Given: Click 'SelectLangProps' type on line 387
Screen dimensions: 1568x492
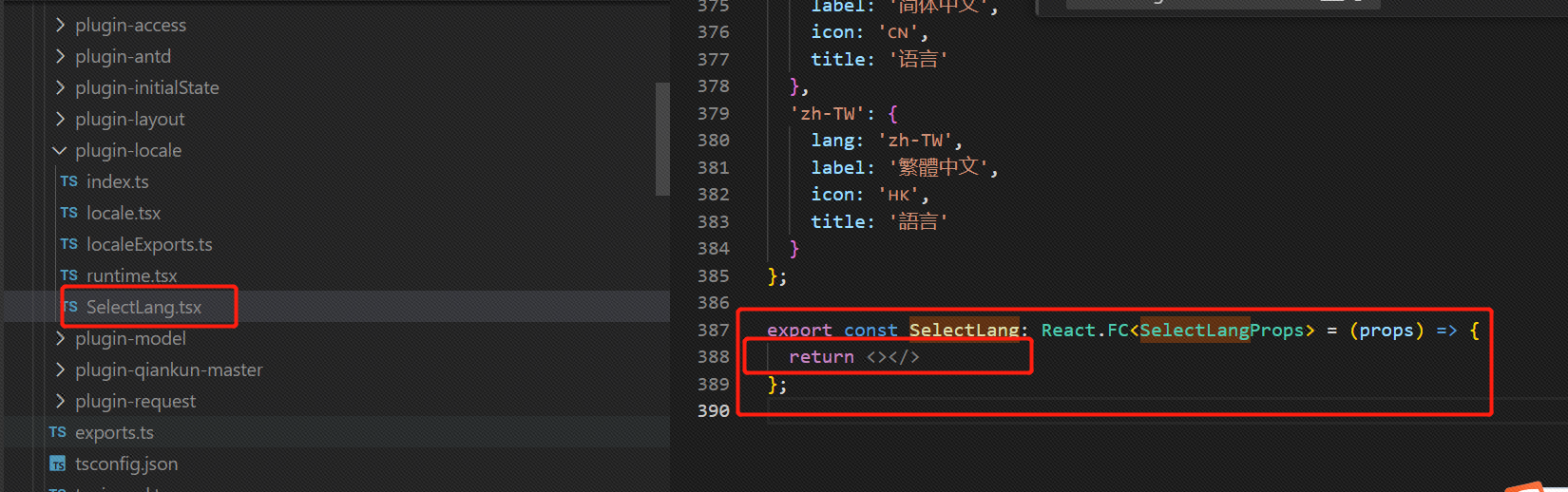Looking at the screenshot, I should coord(1222,330).
